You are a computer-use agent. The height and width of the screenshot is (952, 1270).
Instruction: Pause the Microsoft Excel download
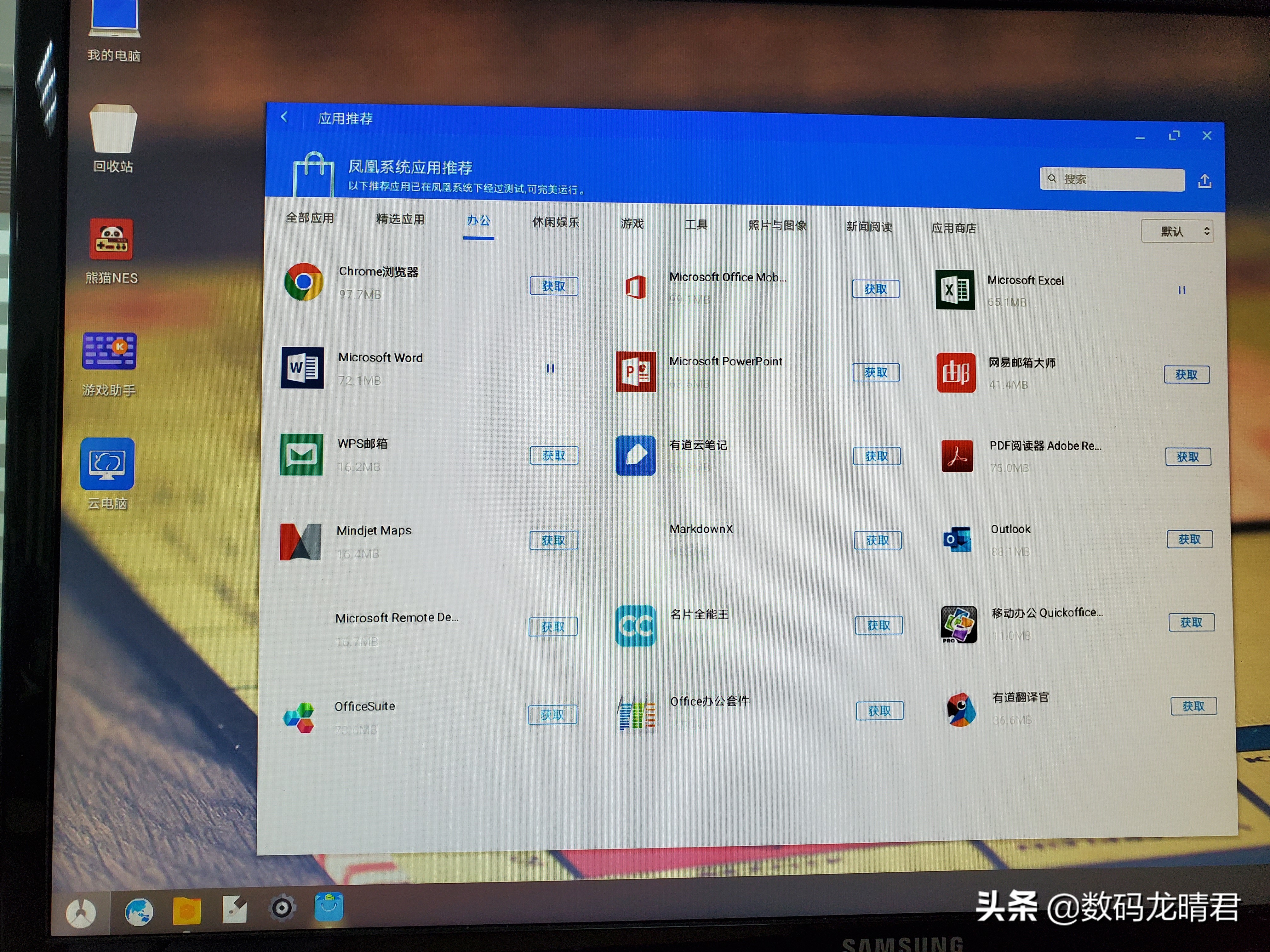pyautogui.click(x=1181, y=290)
